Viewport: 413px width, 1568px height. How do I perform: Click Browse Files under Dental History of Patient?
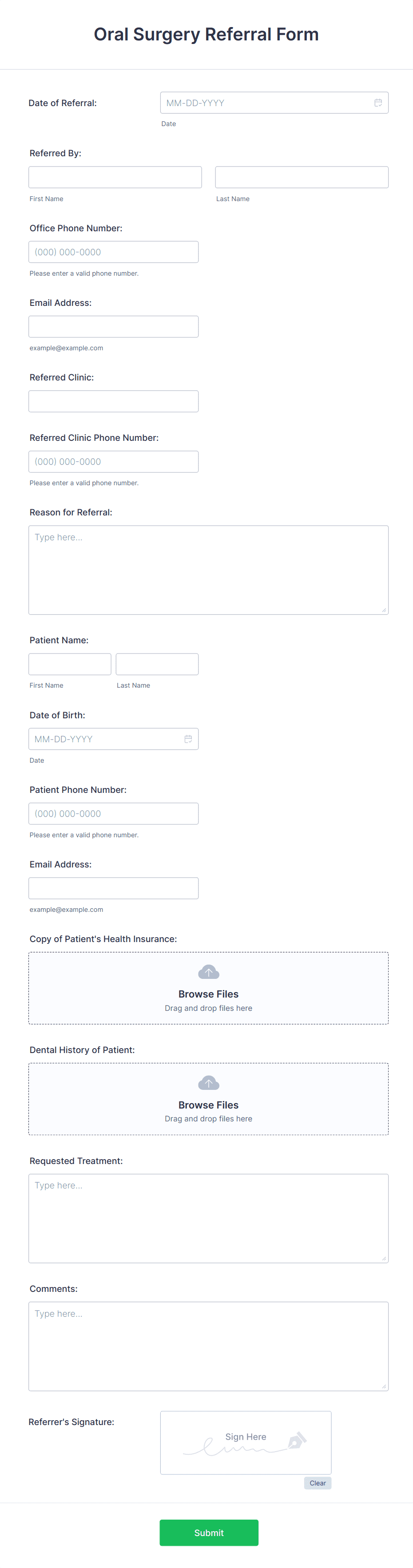[x=208, y=1105]
